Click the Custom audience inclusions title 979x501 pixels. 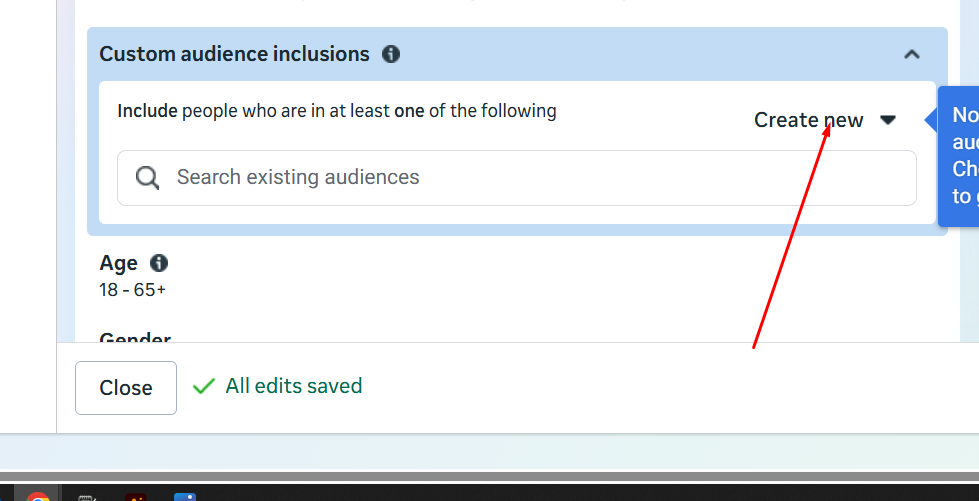point(234,54)
